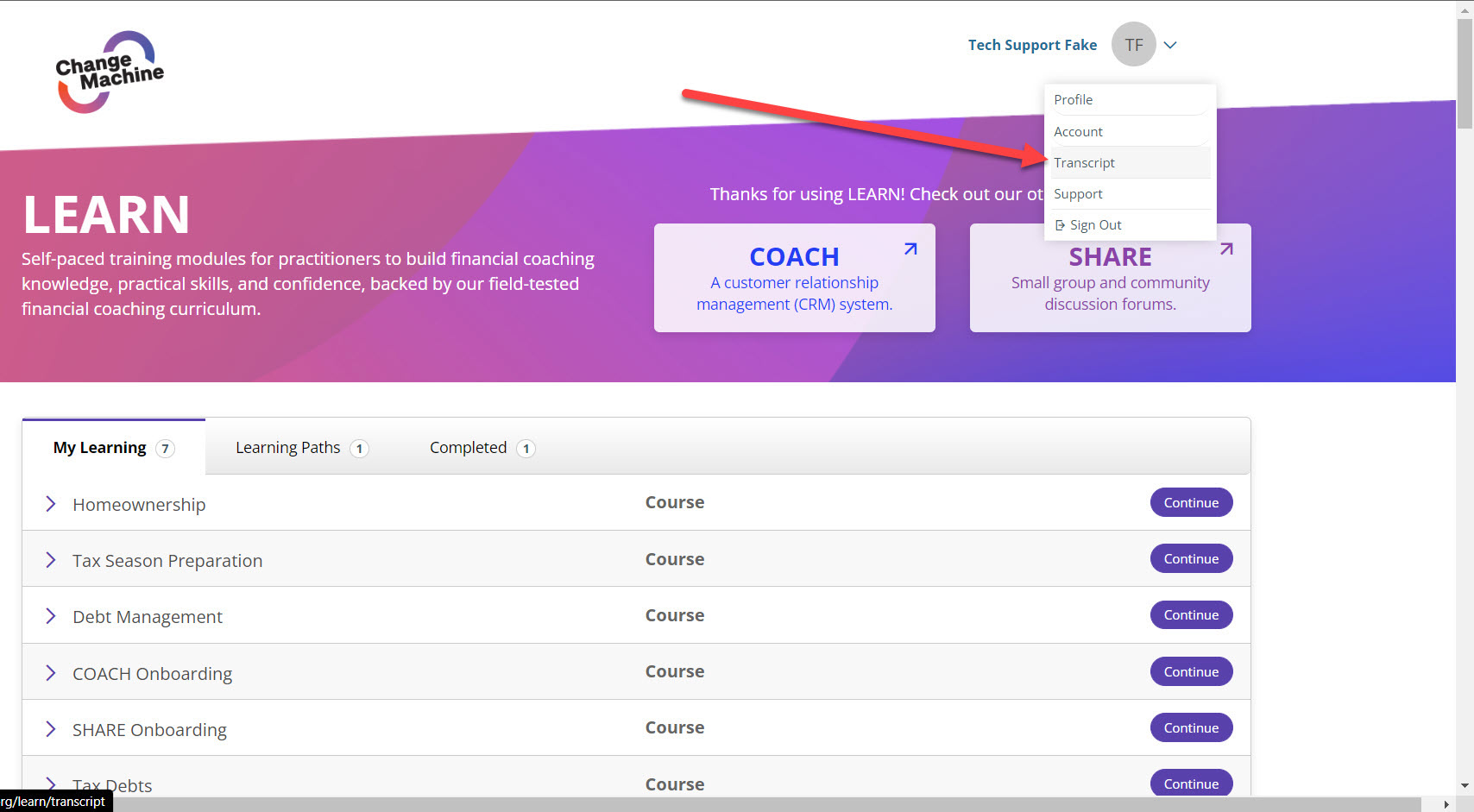Click the Tax Season Preparation title

(x=167, y=561)
